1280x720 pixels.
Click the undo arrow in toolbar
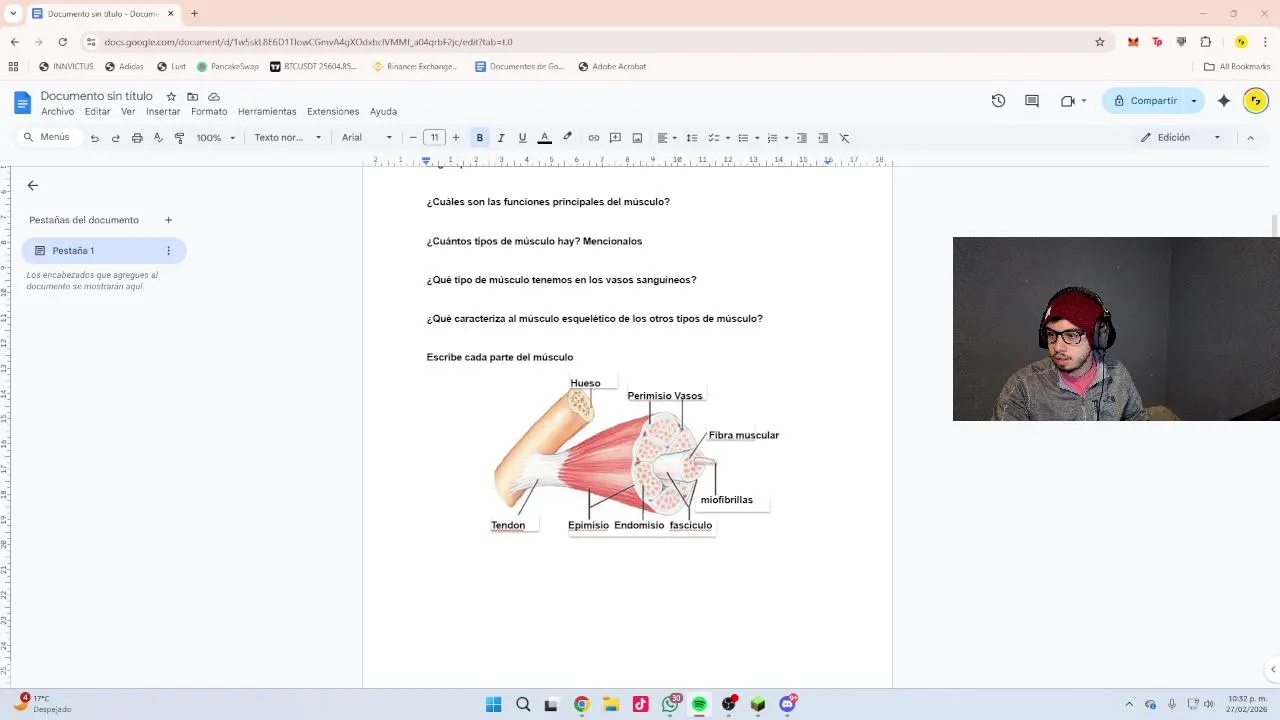click(95, 138)
